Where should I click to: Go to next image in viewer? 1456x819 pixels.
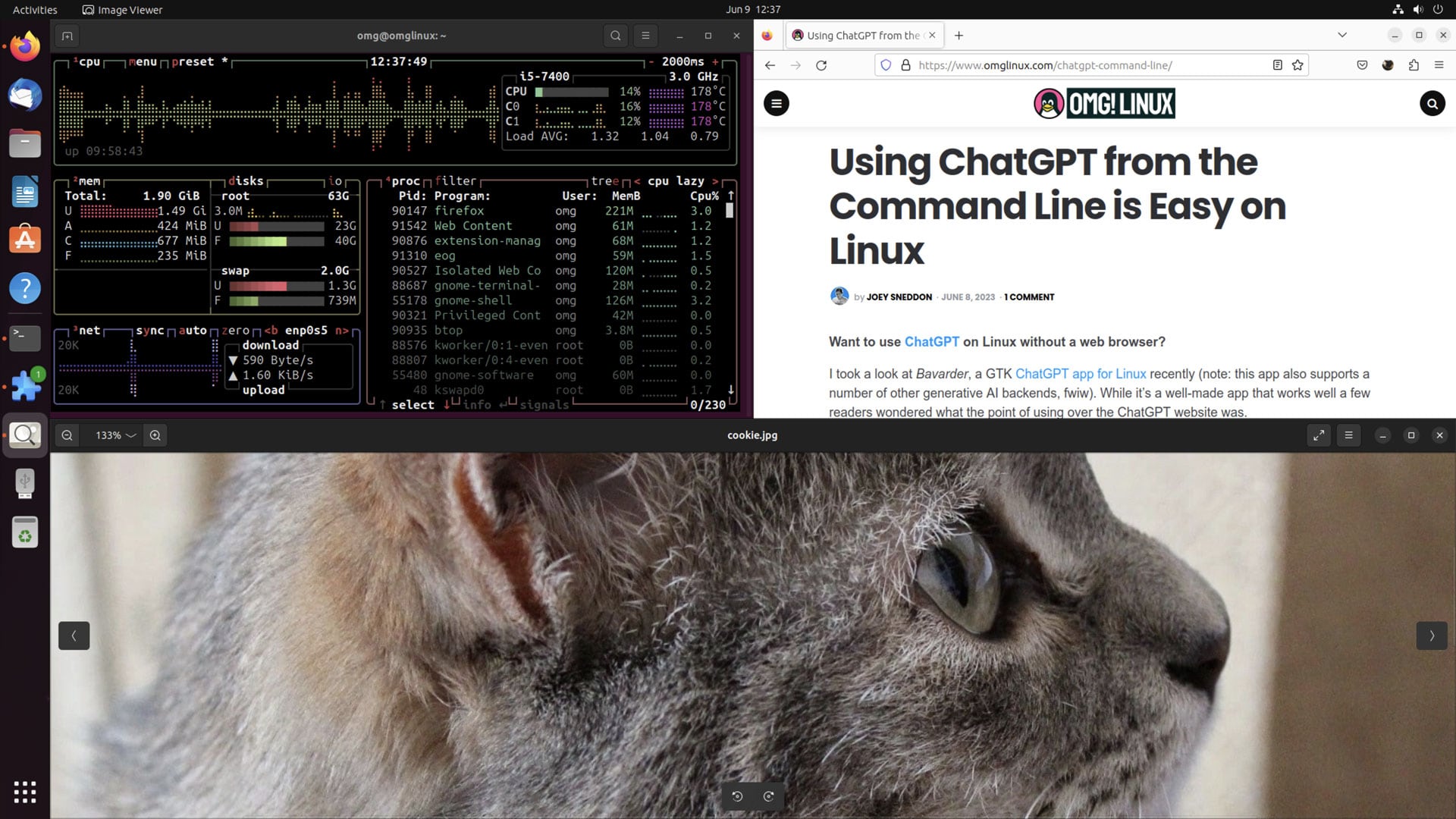1431,635
